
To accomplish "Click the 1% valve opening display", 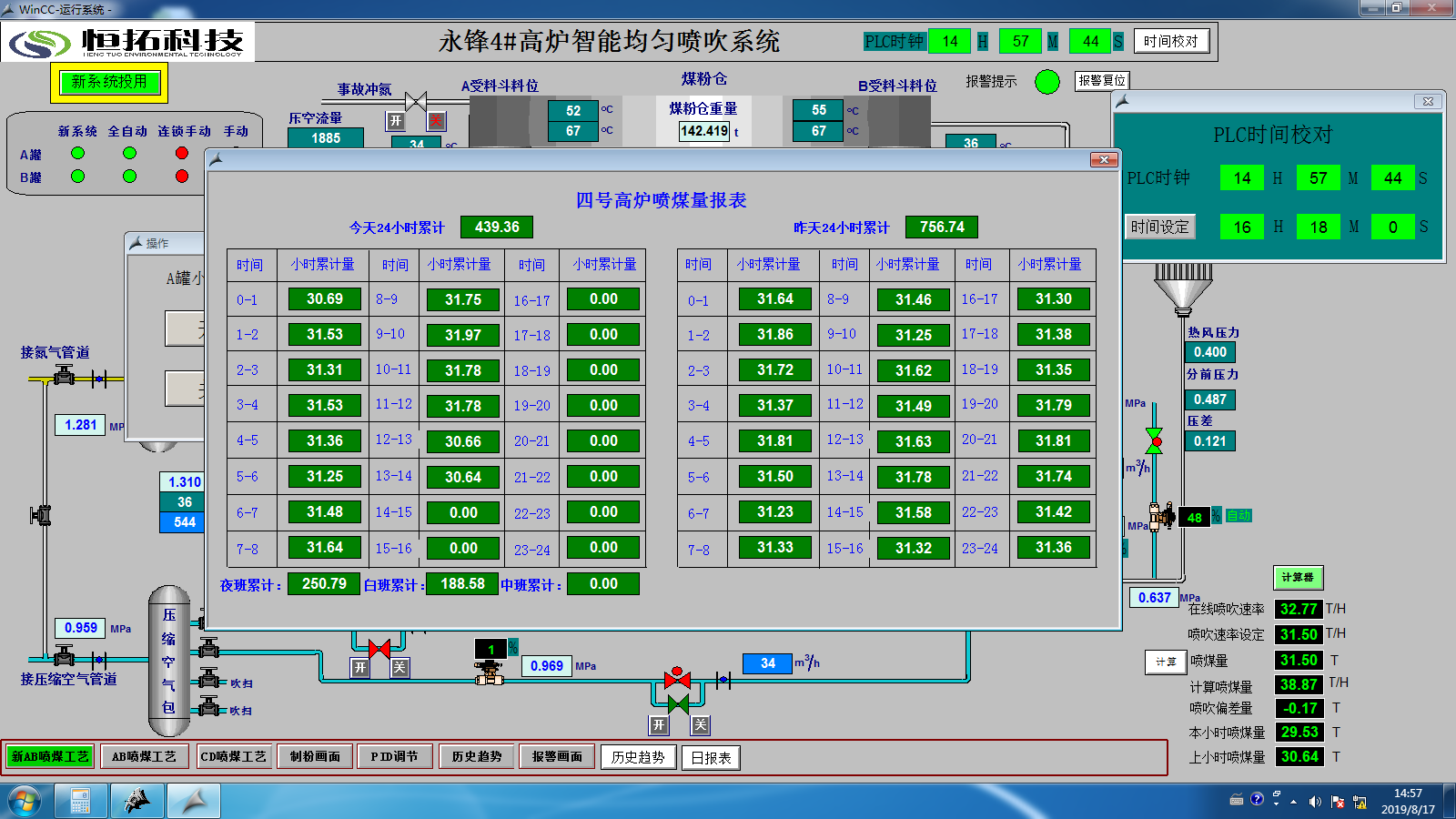I will (x=490, y=649).
